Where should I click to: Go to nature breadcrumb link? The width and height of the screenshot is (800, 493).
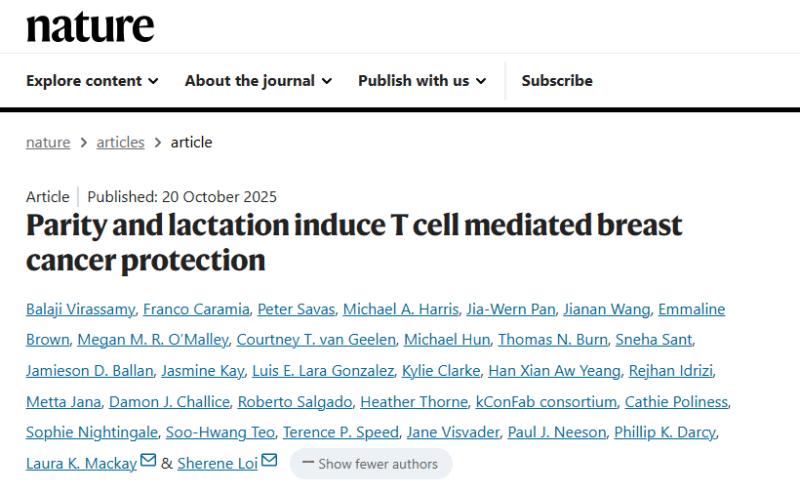click(48, 142)
